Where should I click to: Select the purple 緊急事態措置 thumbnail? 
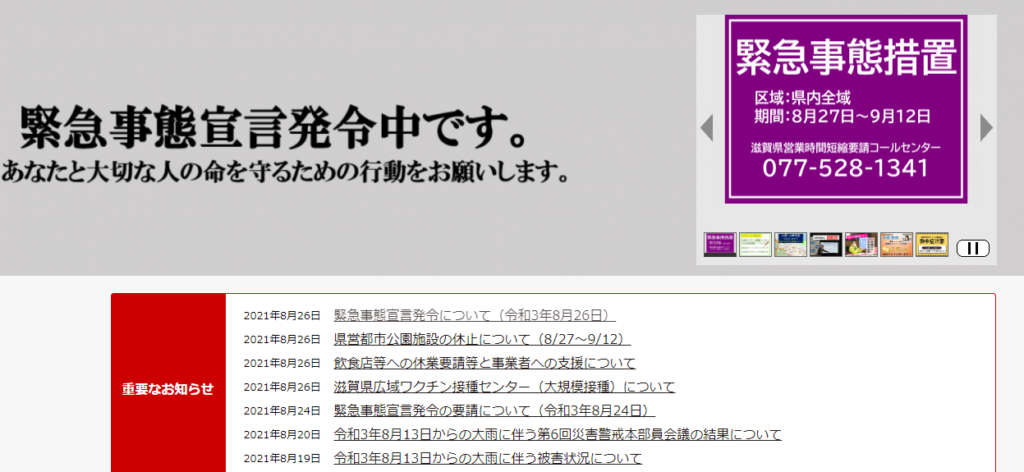coord(720,245)
